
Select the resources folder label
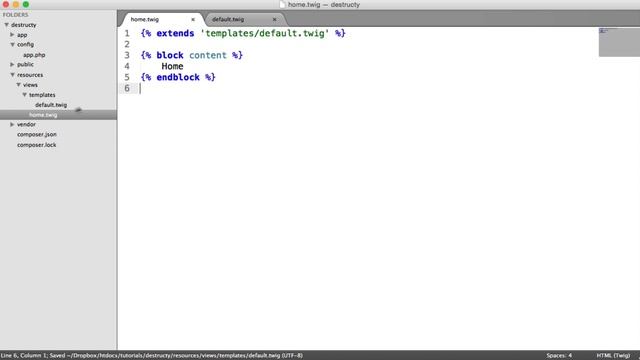coord(30,75)
